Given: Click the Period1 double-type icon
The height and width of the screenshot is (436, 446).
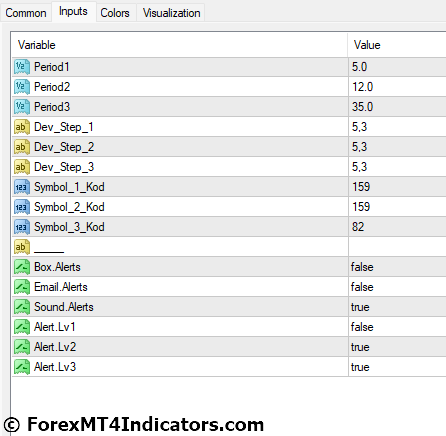Looking at the screenshot, I should (22, 67).
